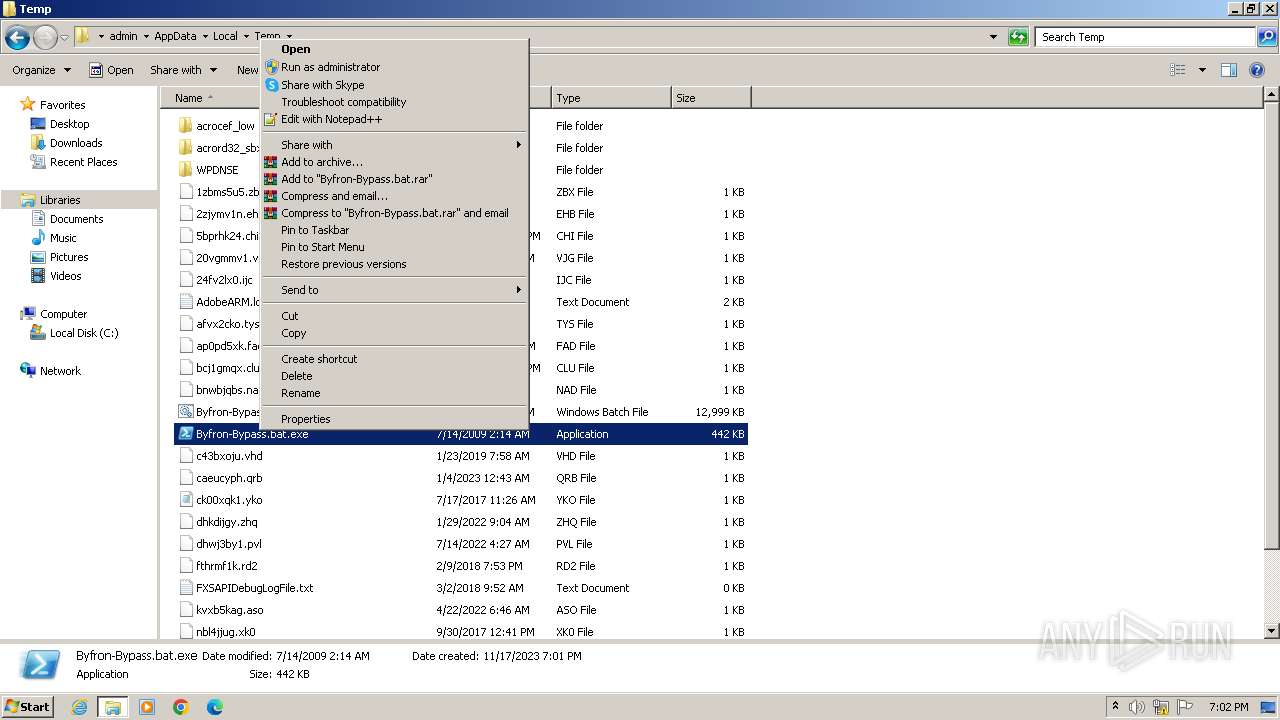Screen dimensions: 1280x720
Task: Click the Back navigation arrow
Action: [17, 38]
